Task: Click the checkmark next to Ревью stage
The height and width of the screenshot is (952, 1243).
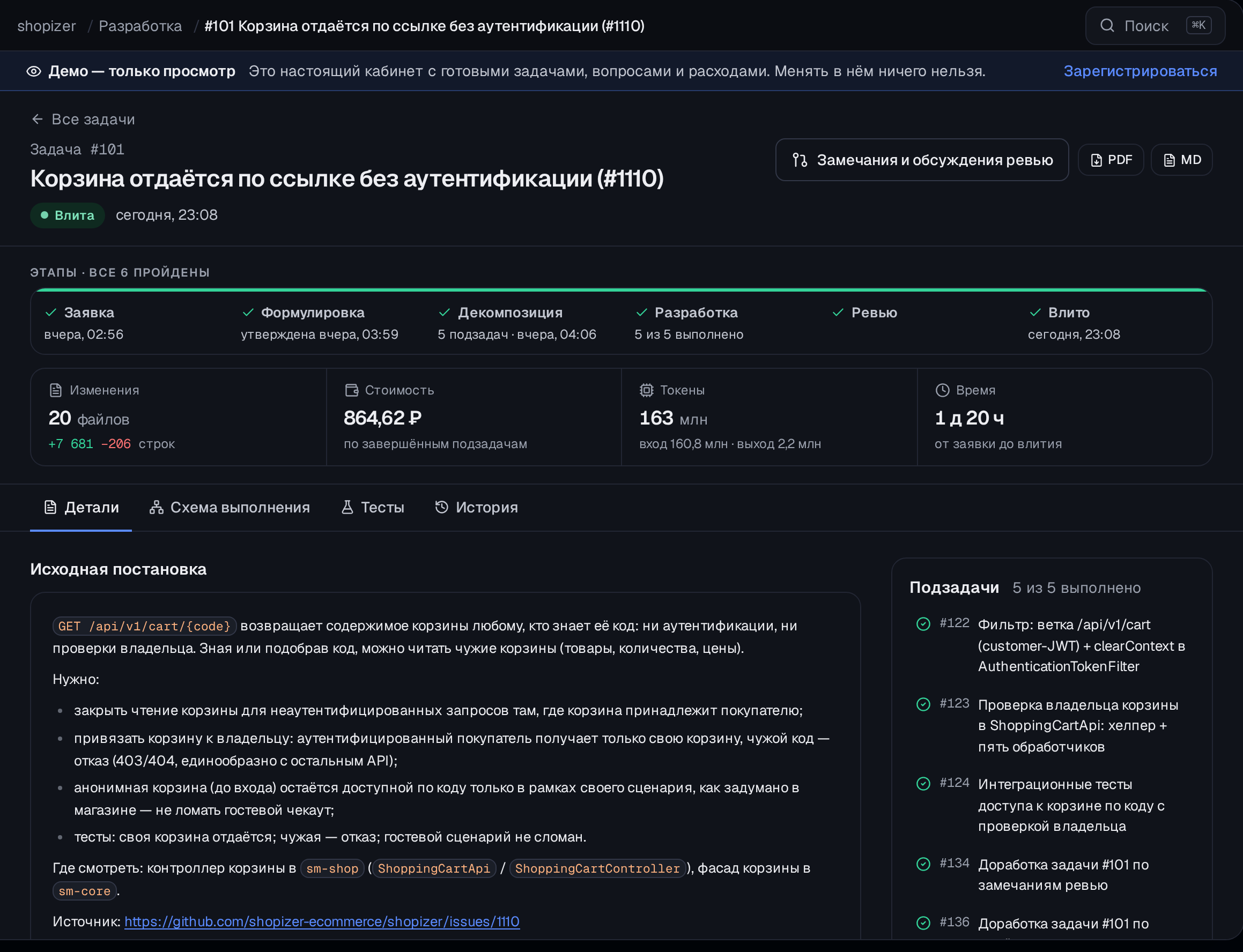Action: coord(838,313)
